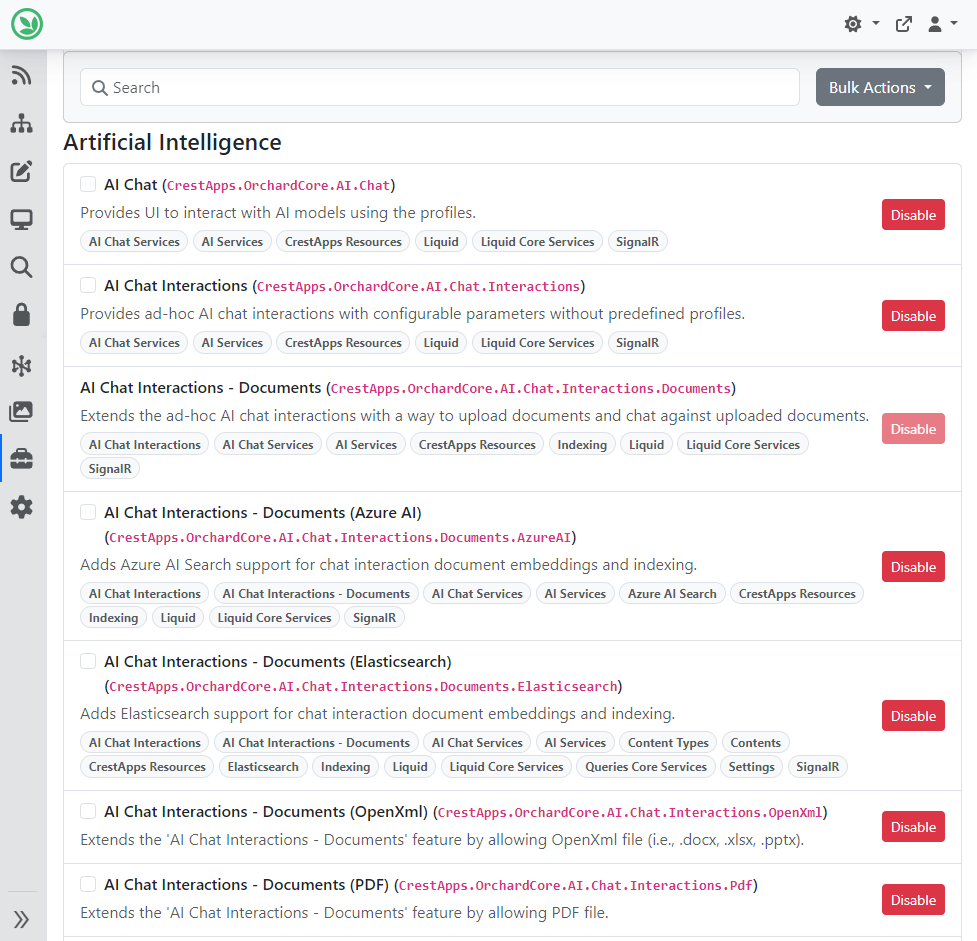Screen dimensions: 977x941
Task: Open the media images sidebar icon
Action: pos(21,411)
